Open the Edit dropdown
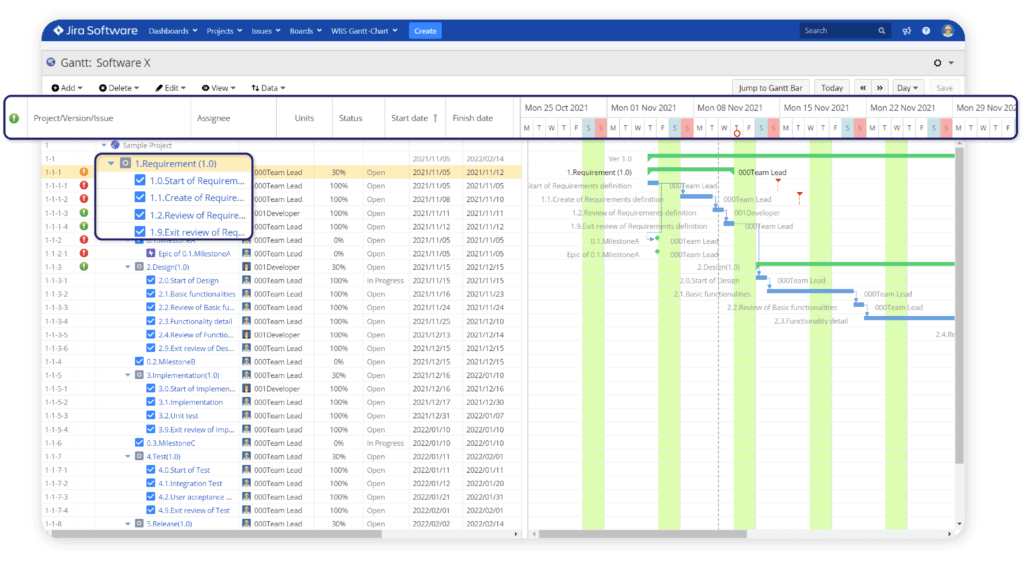 (x=170, y=88)
